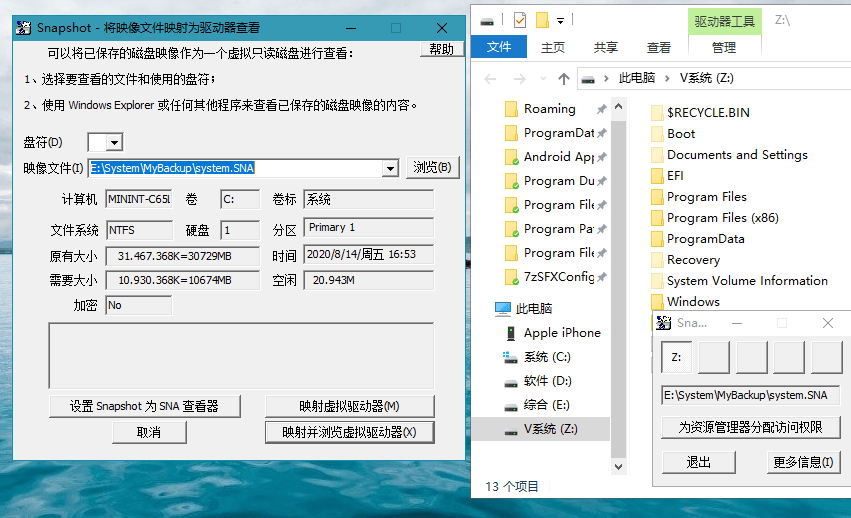The image size is (851, 518).
Task: Open the $RECYCLE.BIN folder
Action: pyautogui.click(x=707, y=113)
